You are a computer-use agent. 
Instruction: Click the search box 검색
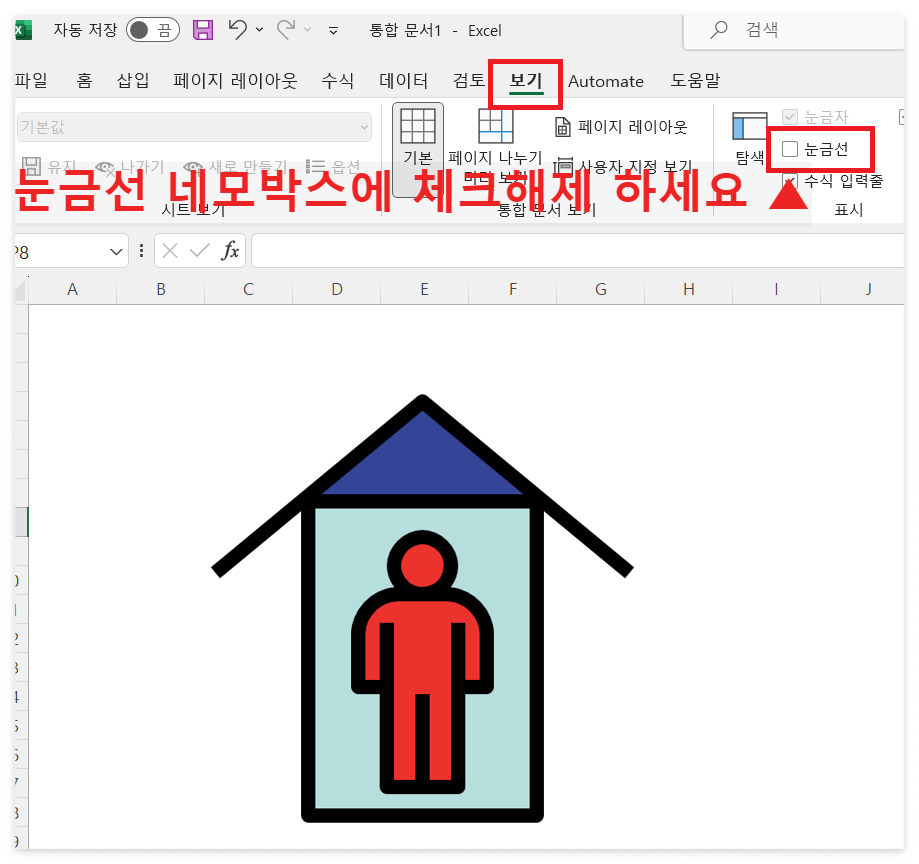pyautogui.click(x=794, y=30)
